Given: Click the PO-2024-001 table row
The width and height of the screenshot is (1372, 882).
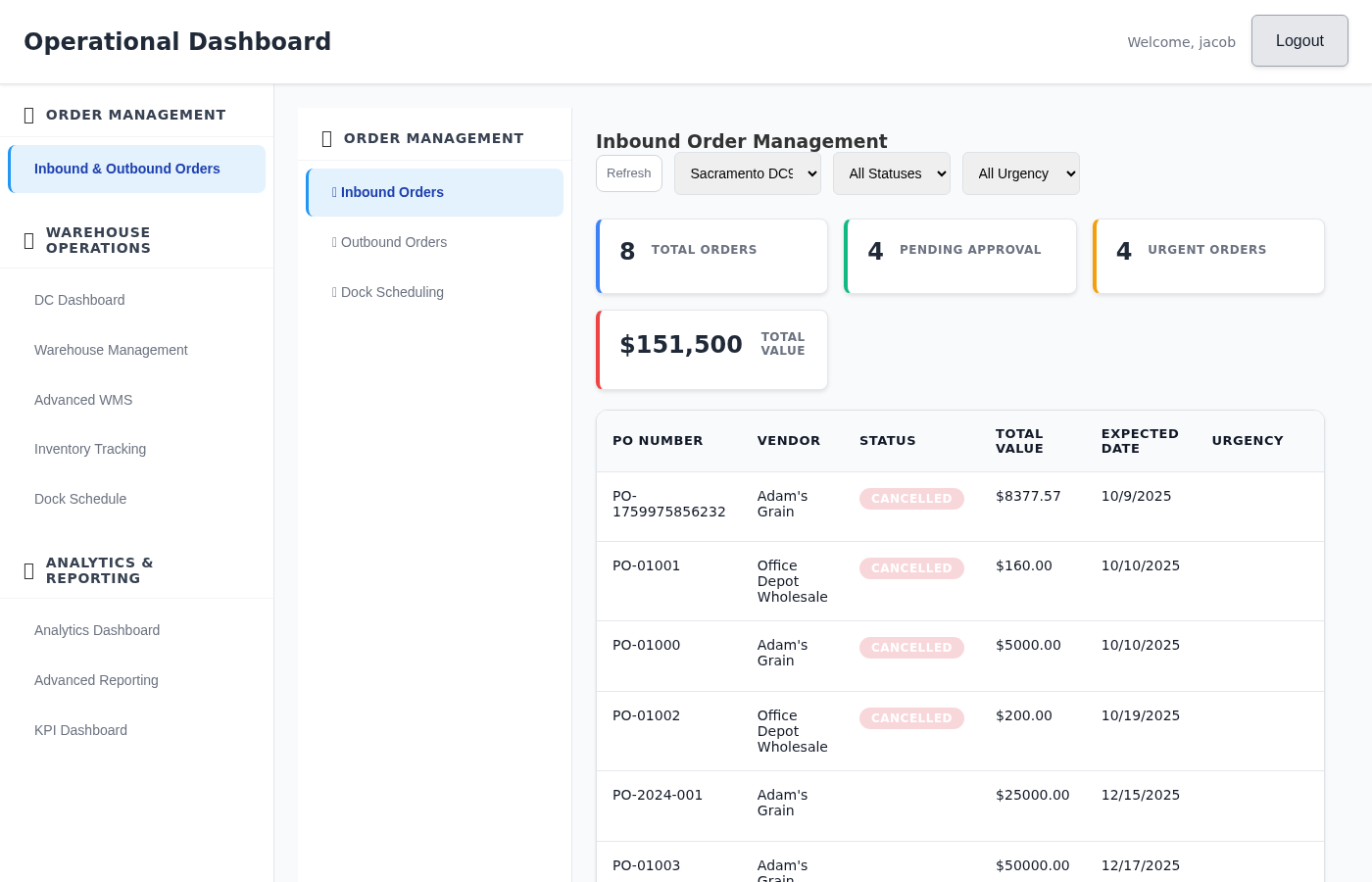Looking at the screenshot, I should [x=960, y=806].
